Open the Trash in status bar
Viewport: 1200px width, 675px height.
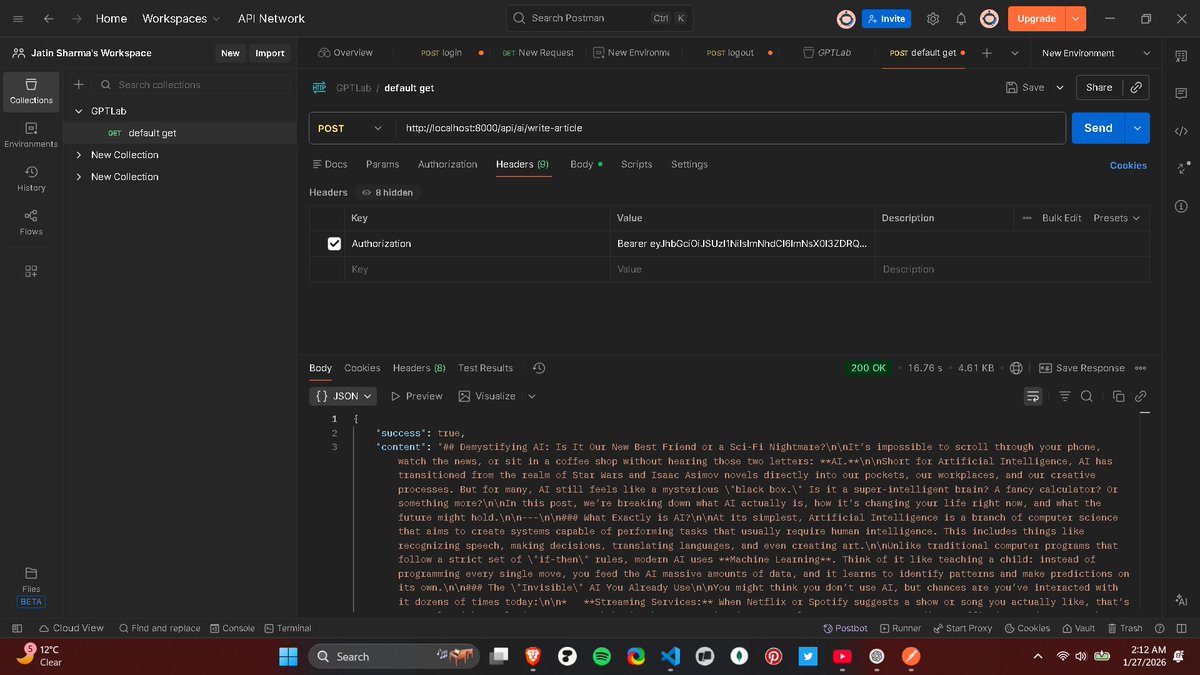click(x=1125, y=628)
